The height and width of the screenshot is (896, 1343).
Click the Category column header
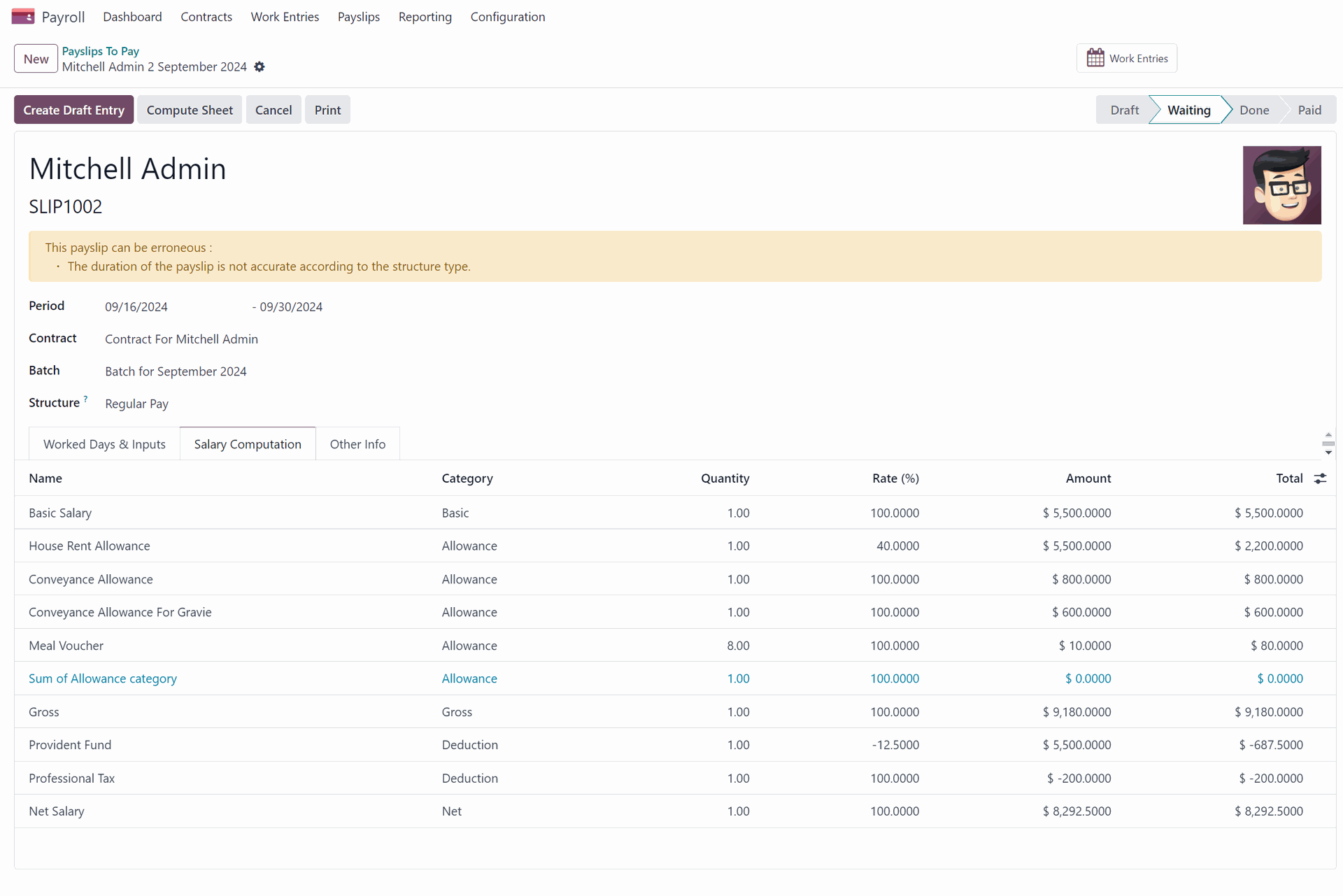[467, 478]
